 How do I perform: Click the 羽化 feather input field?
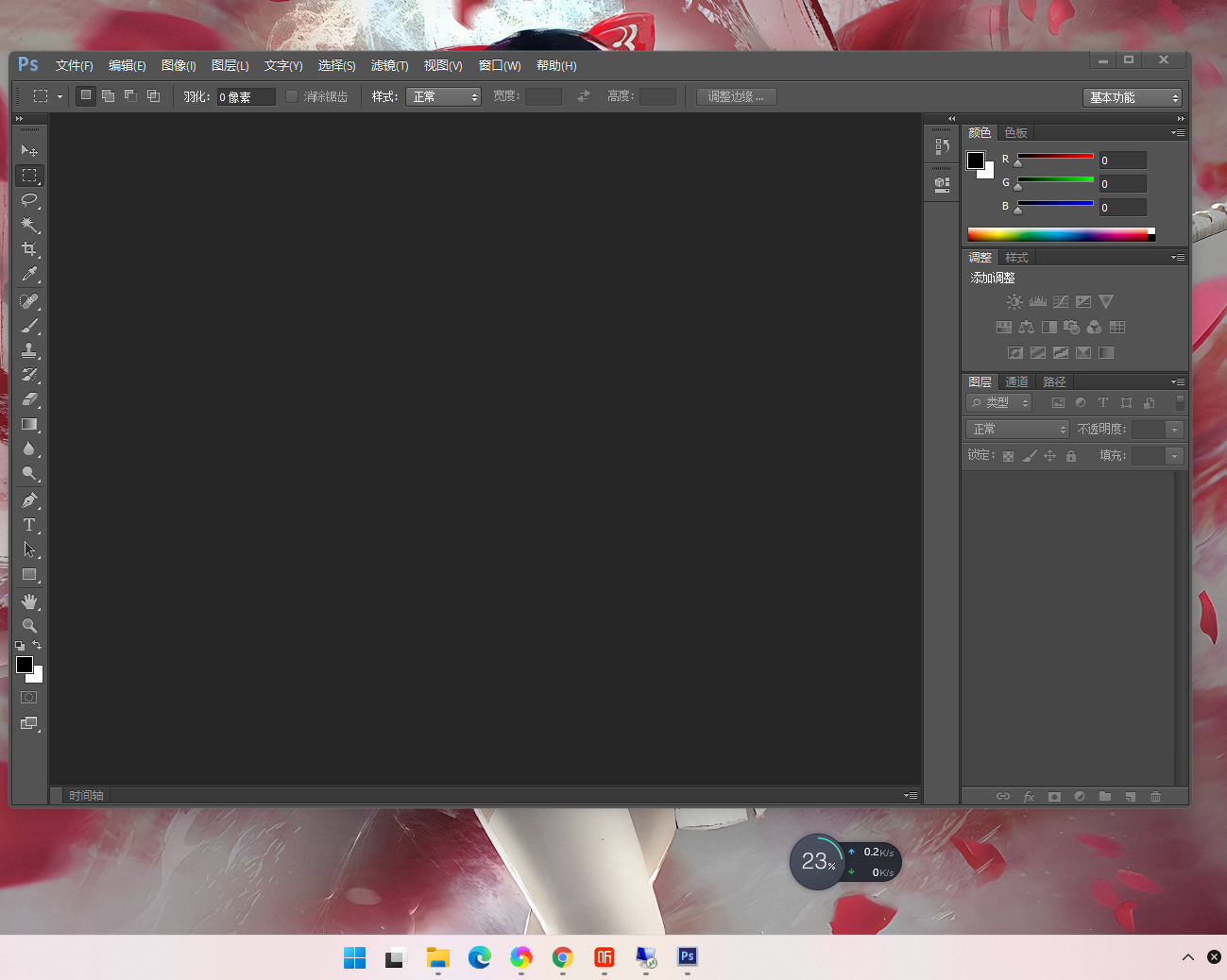246,96
